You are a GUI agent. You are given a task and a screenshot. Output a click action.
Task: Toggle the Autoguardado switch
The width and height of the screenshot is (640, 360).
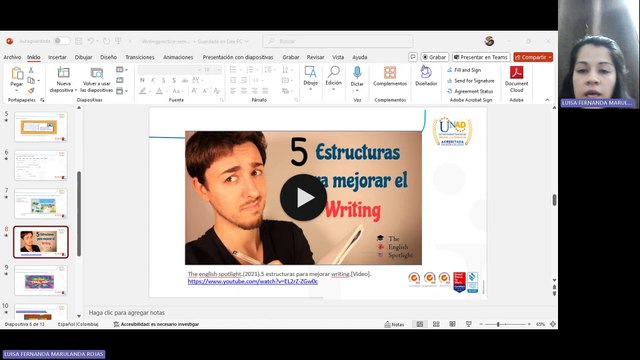coord(62,41)
